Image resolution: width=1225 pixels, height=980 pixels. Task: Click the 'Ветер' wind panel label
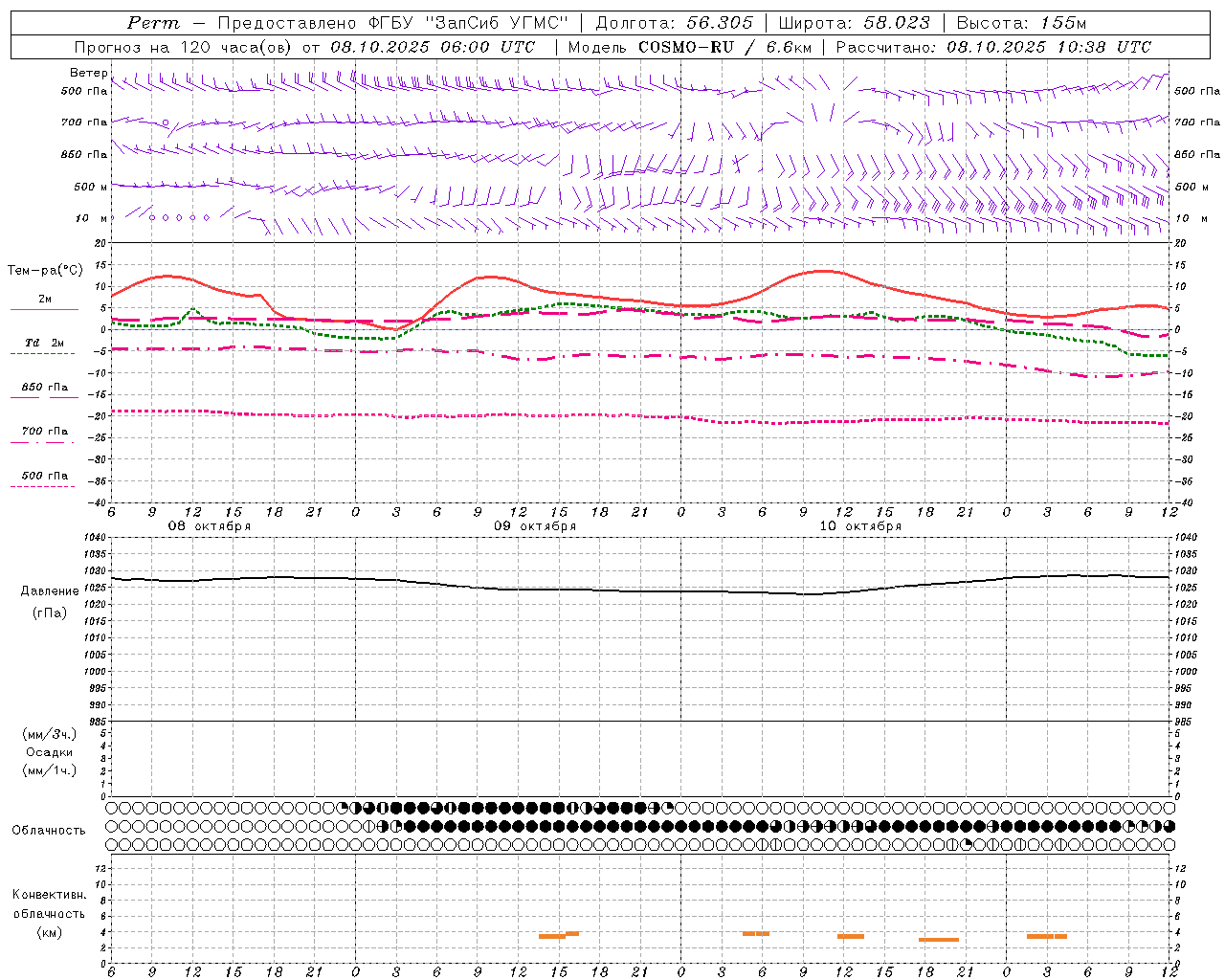click(89, 73)
